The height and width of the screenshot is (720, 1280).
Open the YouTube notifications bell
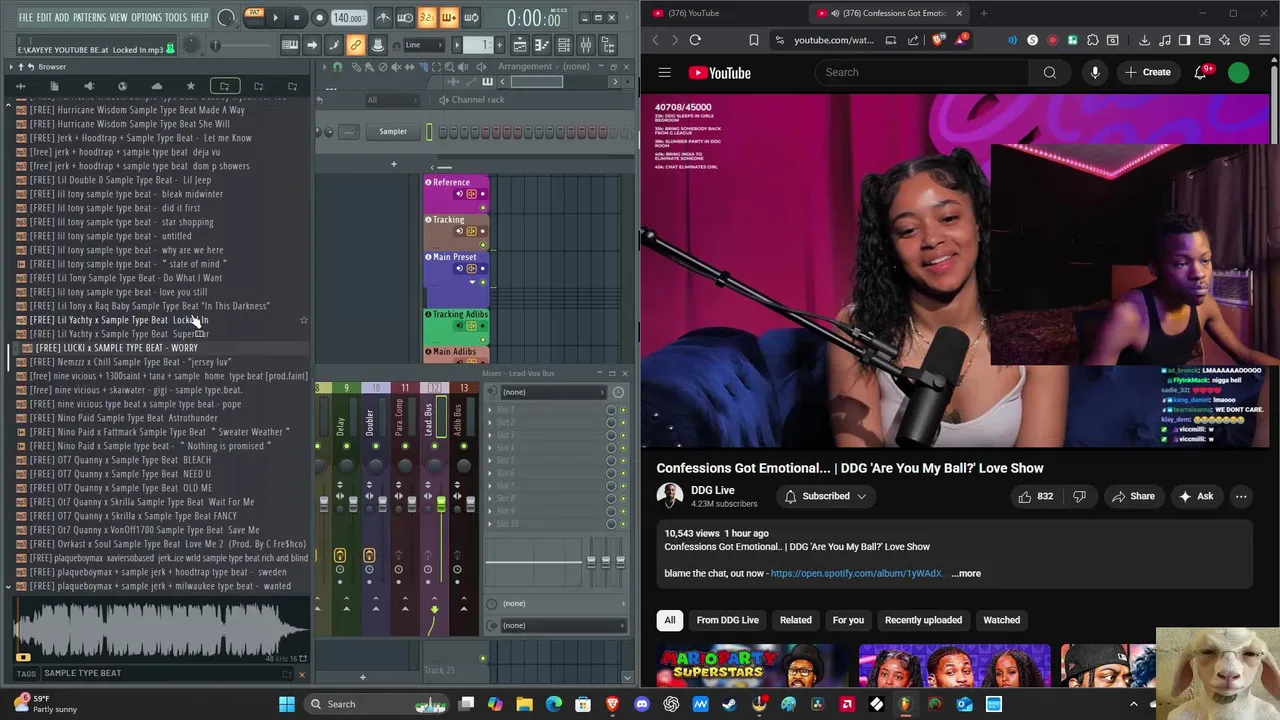1201,72
